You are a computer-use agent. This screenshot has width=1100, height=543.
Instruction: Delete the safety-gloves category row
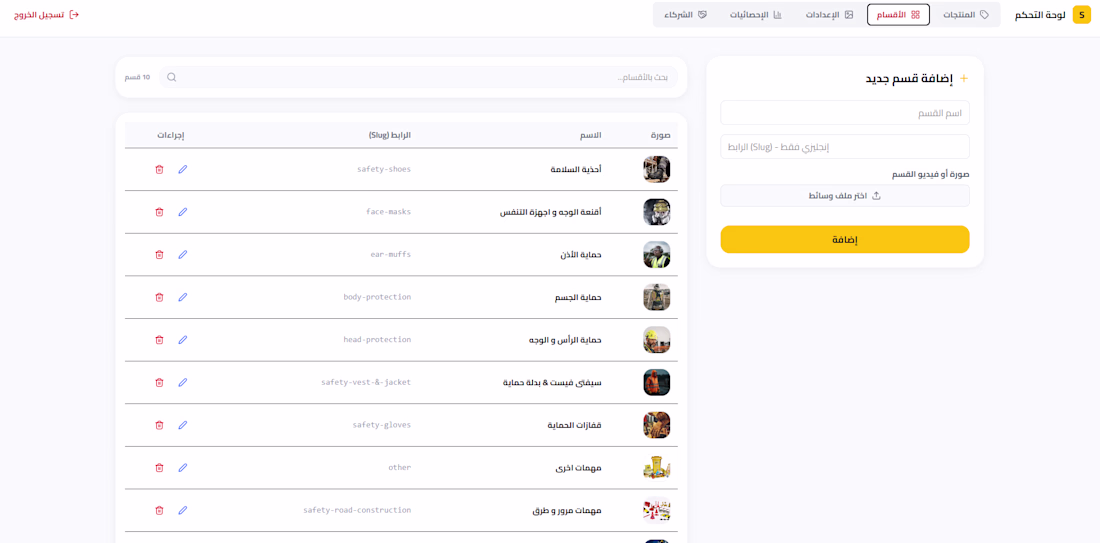(x=159, y=425)
